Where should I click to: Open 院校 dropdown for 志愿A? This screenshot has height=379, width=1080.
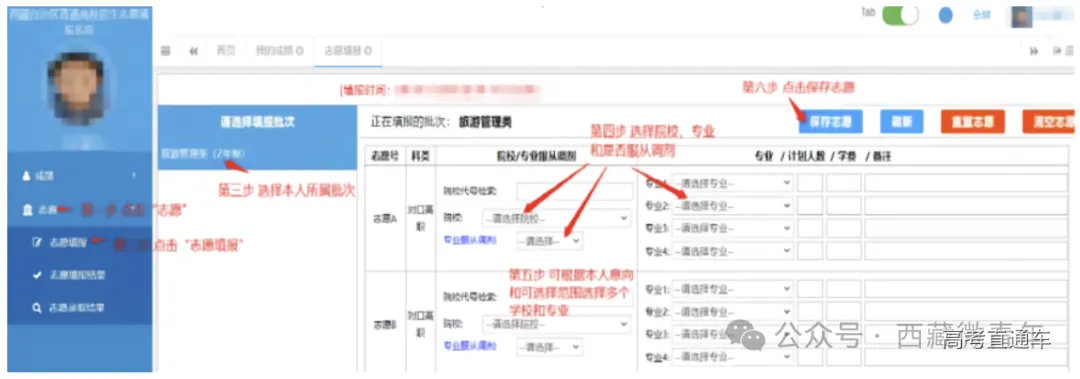[x=557, y=218]
